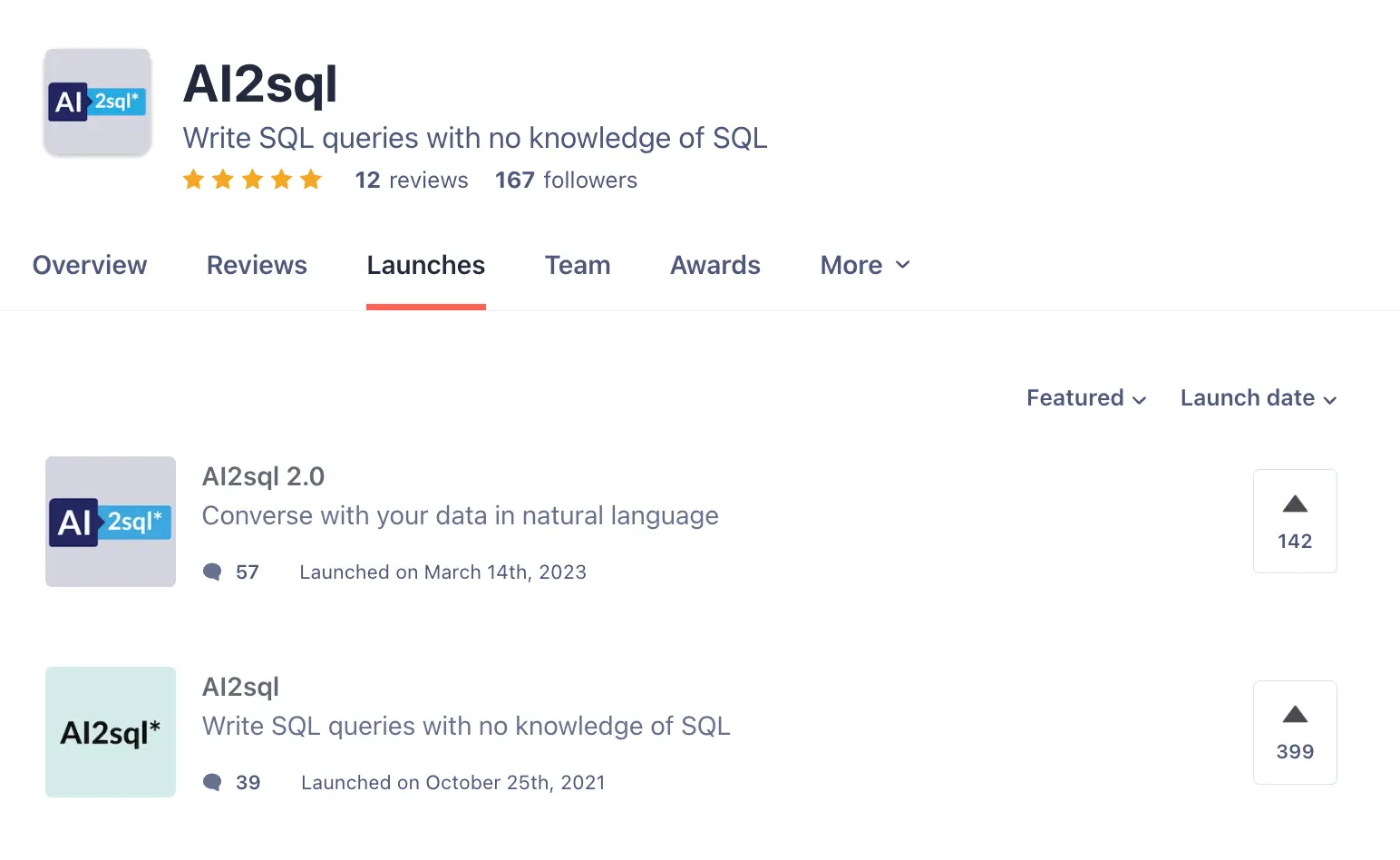
Task: Expand the Featured filter dropdown
Action: pos(1085,398)
